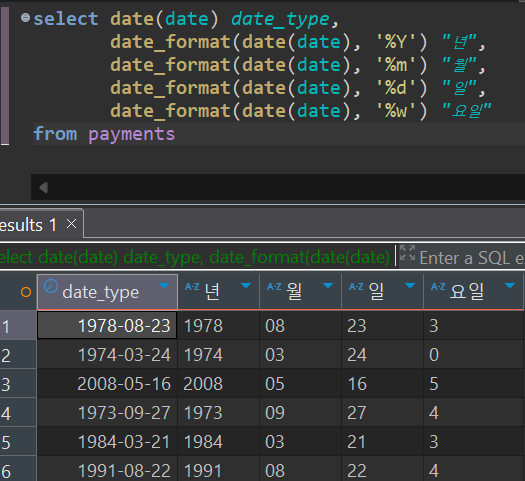Open the 요일 column dropdown arrow
Screen dimensions: 525x481
pos(510,286)
